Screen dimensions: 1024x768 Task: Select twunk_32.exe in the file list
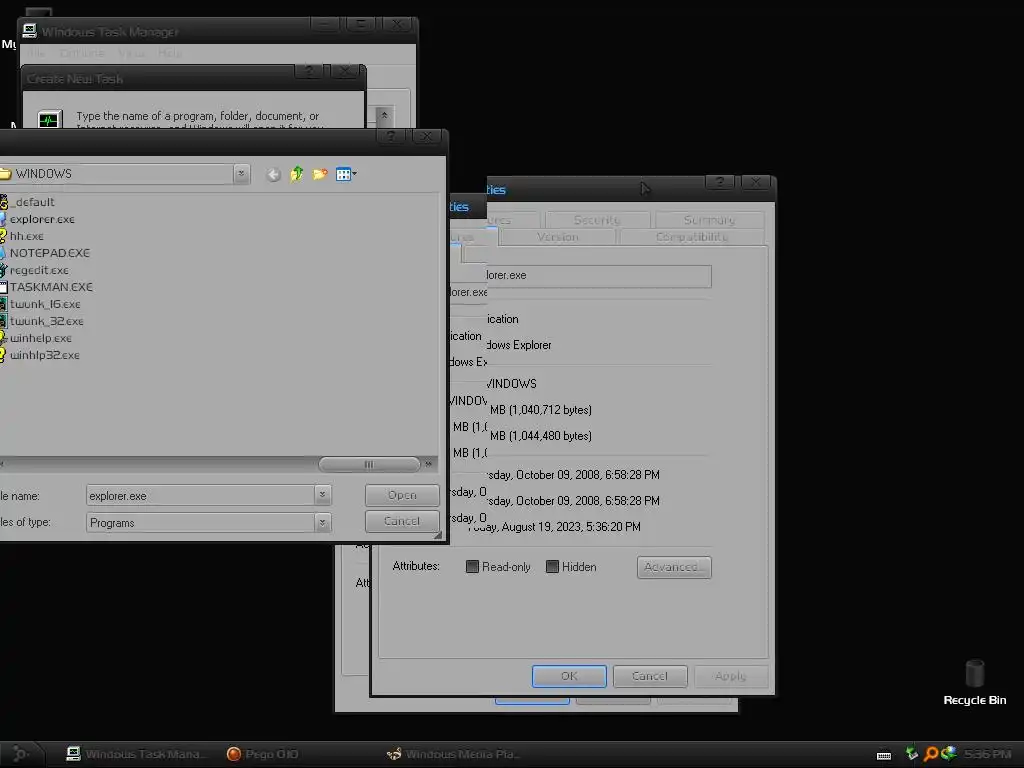pyautogui.click(x=42, y=321)
